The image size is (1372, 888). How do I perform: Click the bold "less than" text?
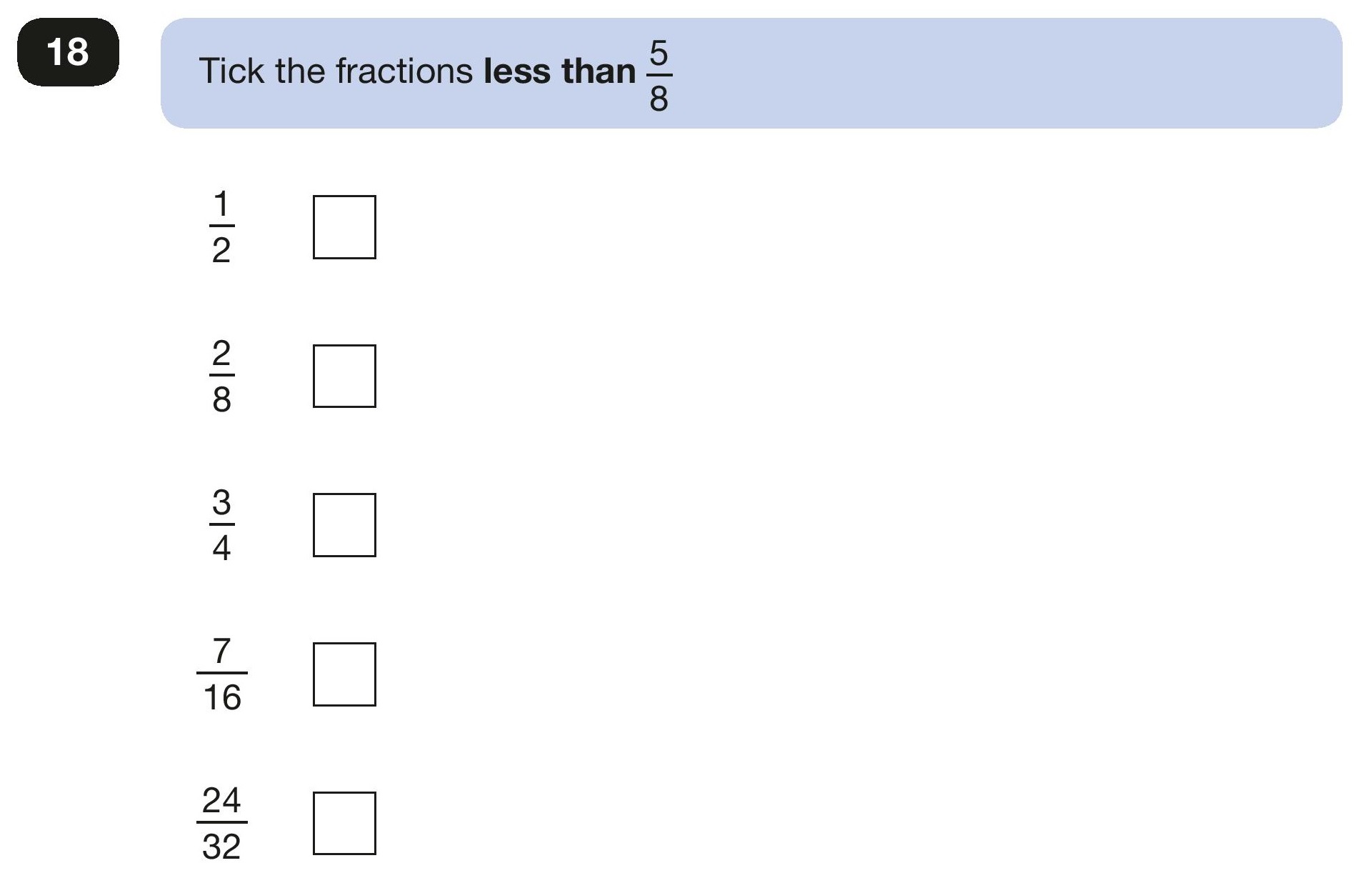click(x=559, y=71)
